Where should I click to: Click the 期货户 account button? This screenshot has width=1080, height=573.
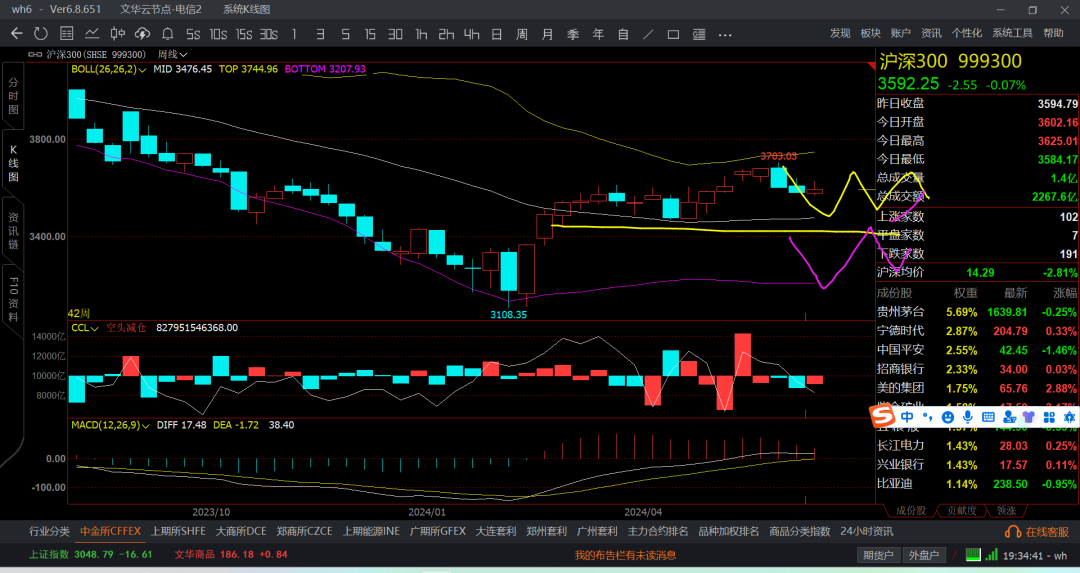[878, 555]
